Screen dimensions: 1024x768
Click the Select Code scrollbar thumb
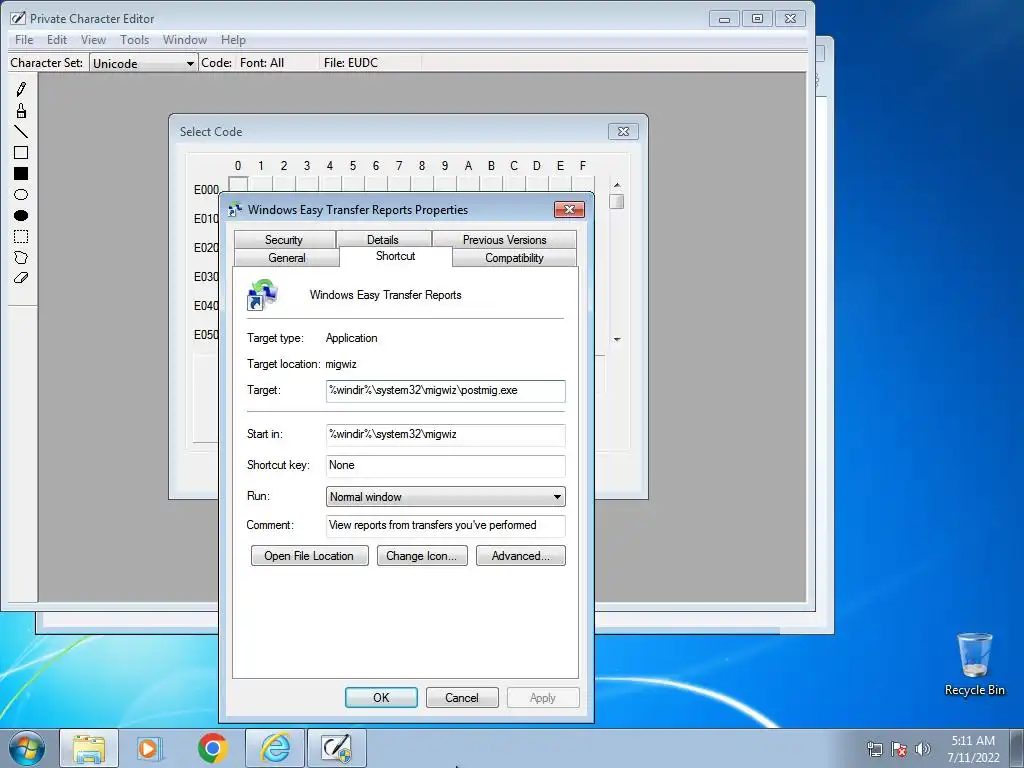pos(616,201)
